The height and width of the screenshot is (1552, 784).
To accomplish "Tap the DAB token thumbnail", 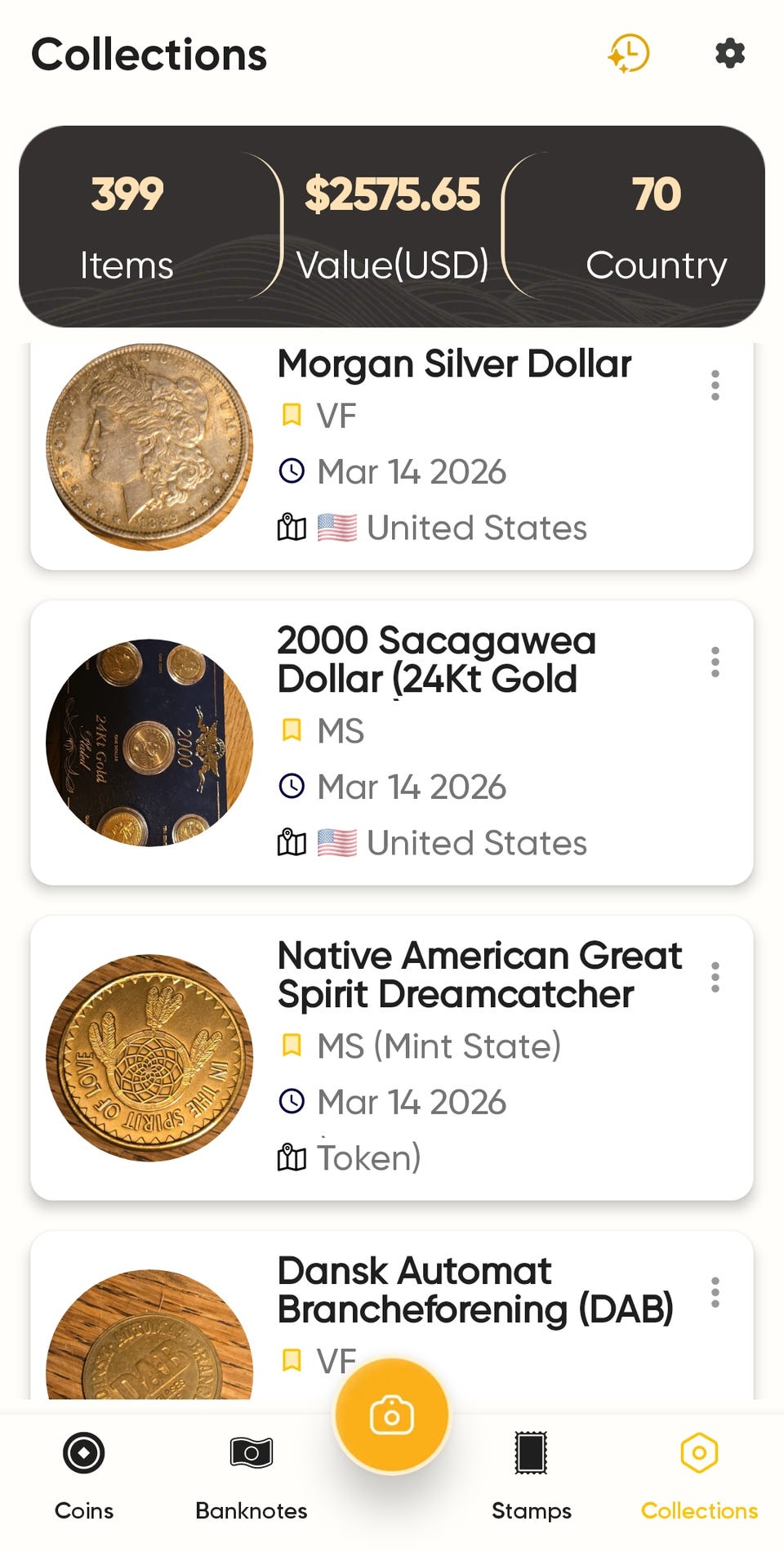I will 149,1340.
